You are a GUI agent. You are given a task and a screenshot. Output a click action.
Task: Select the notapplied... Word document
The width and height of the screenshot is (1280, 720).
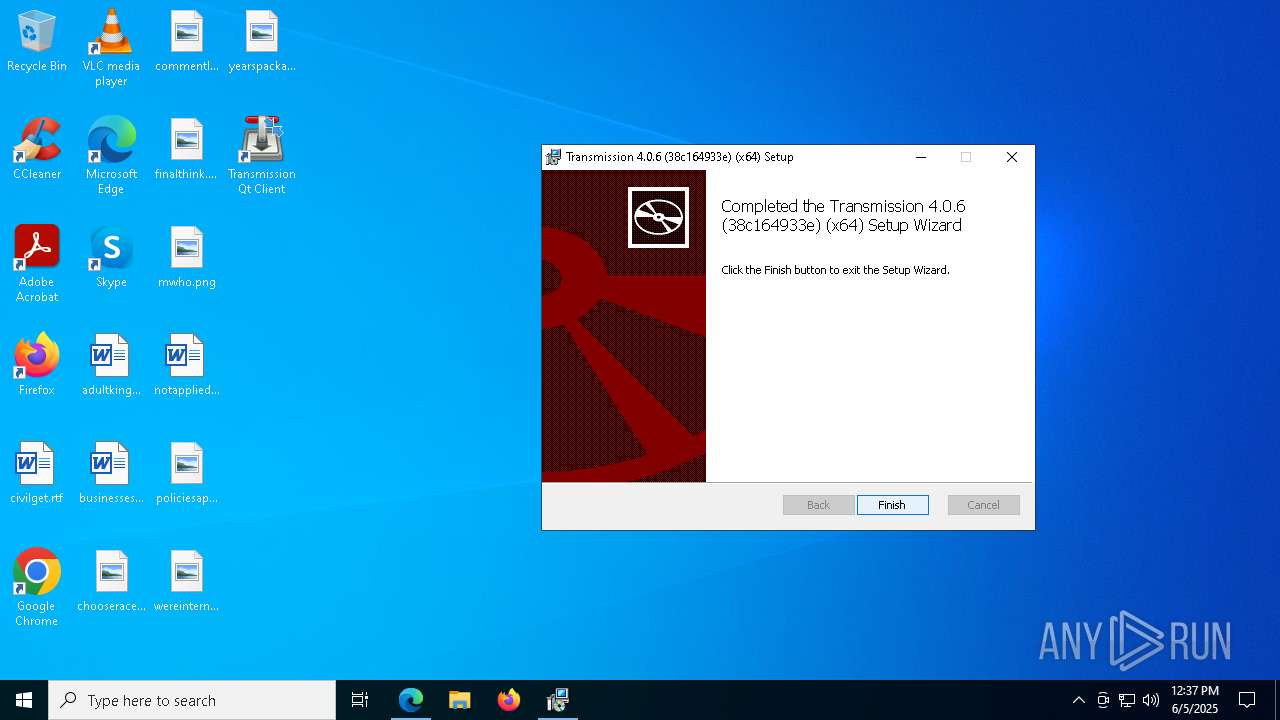(187, 366)
